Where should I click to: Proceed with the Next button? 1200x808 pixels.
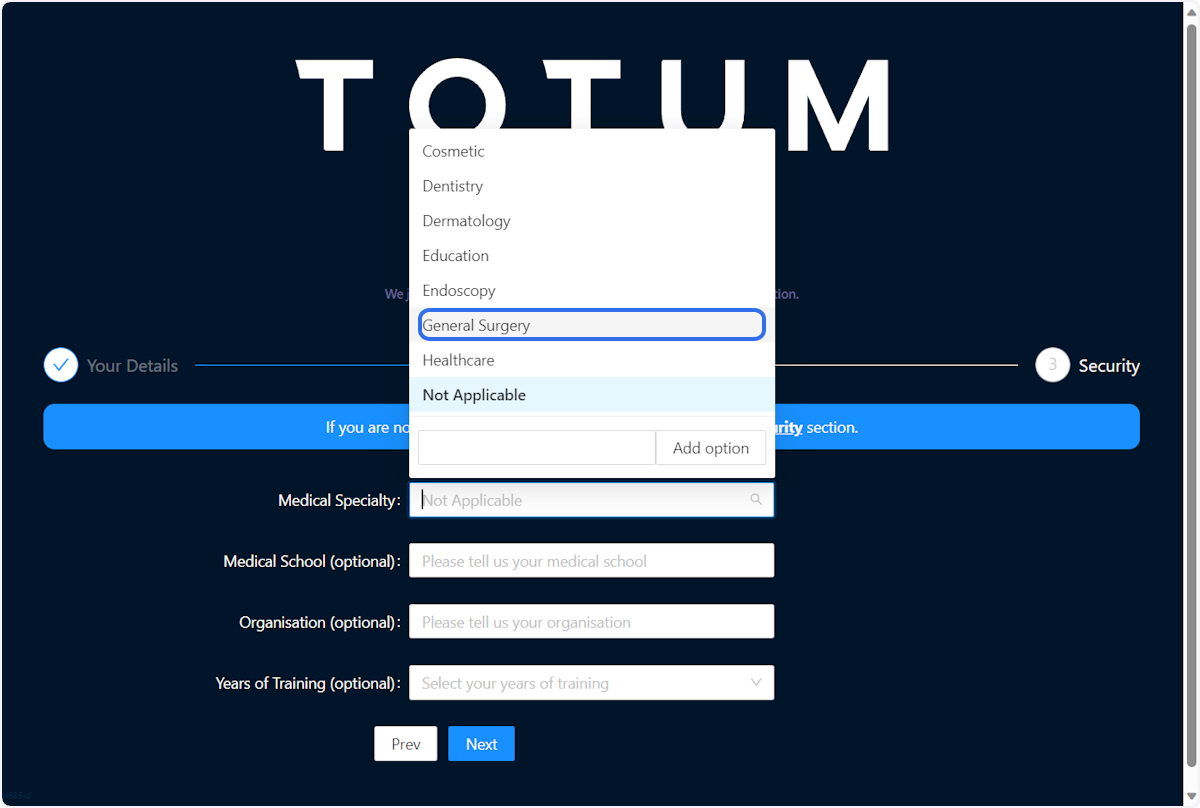point(481,744)
